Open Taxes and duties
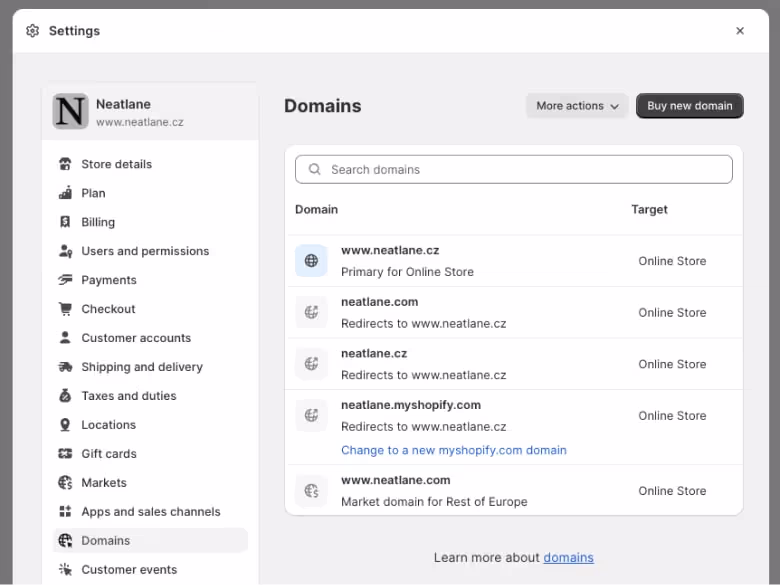This screenshot has height=585, width=780. point(150,396)
